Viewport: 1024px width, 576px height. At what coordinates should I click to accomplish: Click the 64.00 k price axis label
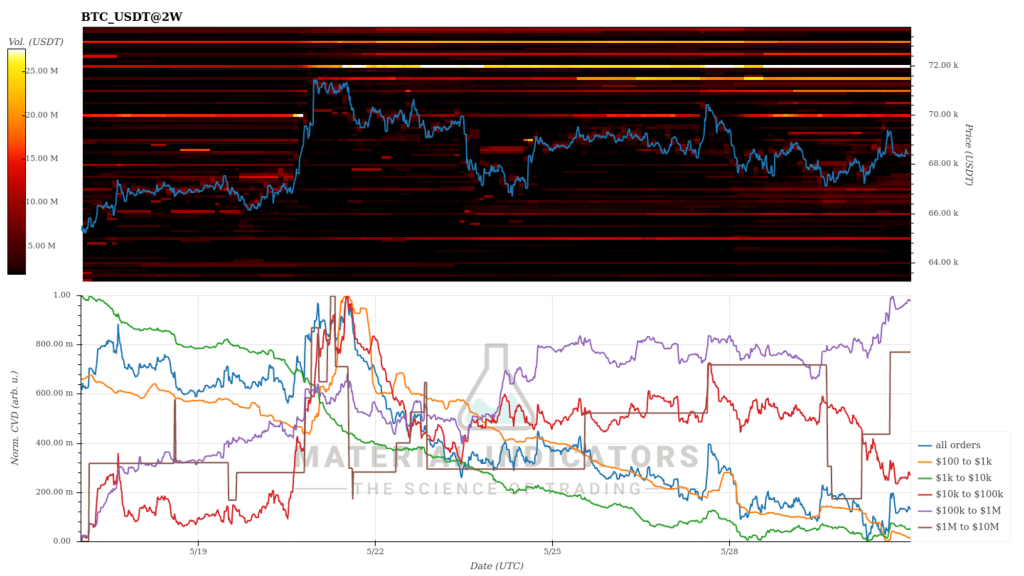943,263
